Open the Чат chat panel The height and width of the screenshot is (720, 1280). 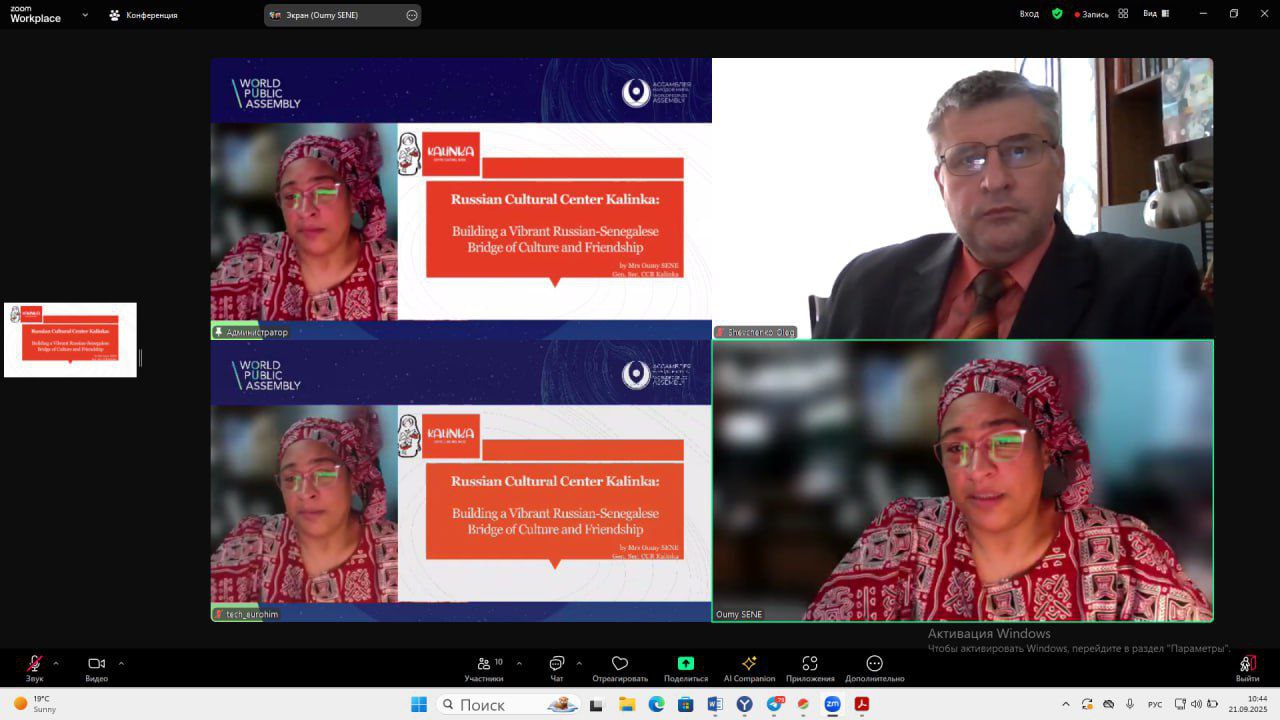click(557, 664)
